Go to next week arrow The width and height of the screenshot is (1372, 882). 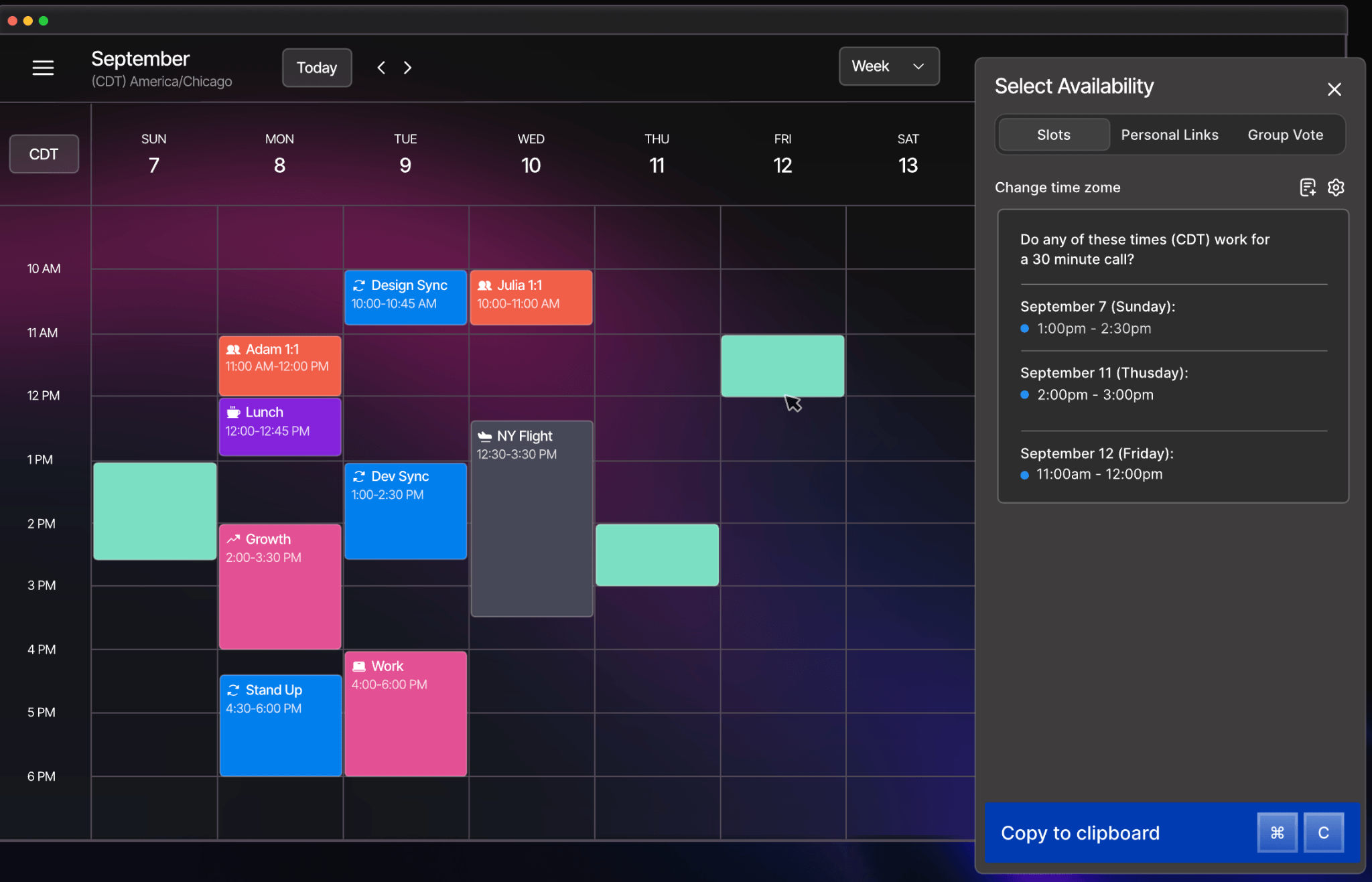pos(407,68)
